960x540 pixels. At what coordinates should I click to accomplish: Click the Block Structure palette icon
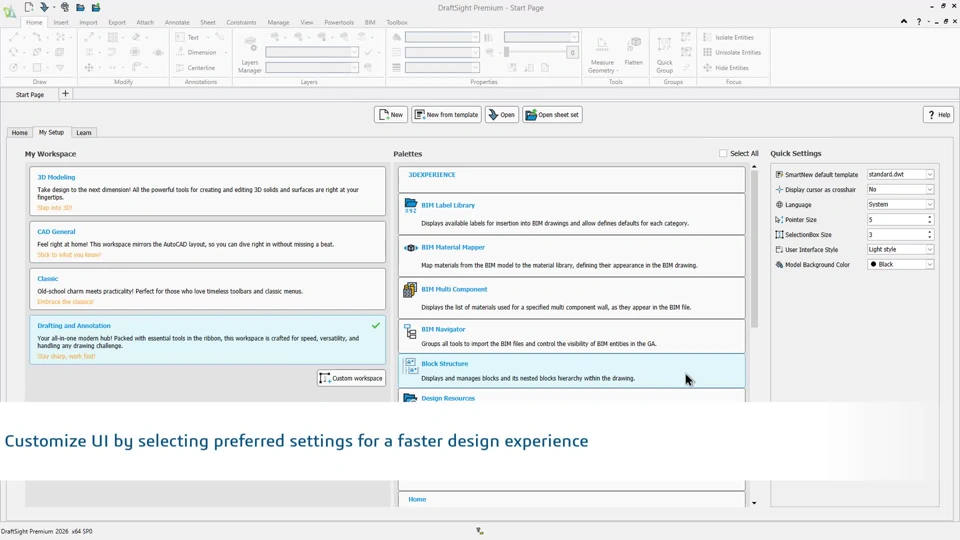410,366
